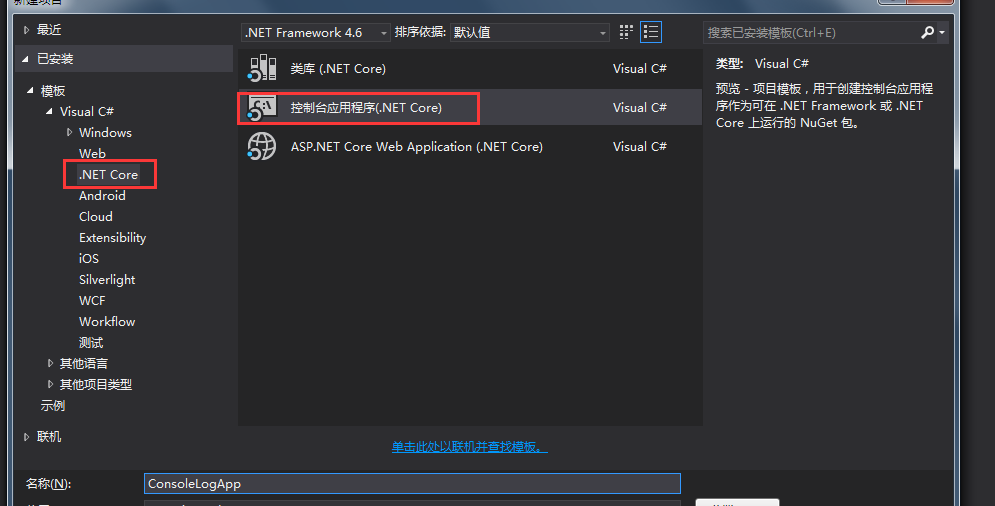Collapse the 模板 tree node

tap(30, 91)
